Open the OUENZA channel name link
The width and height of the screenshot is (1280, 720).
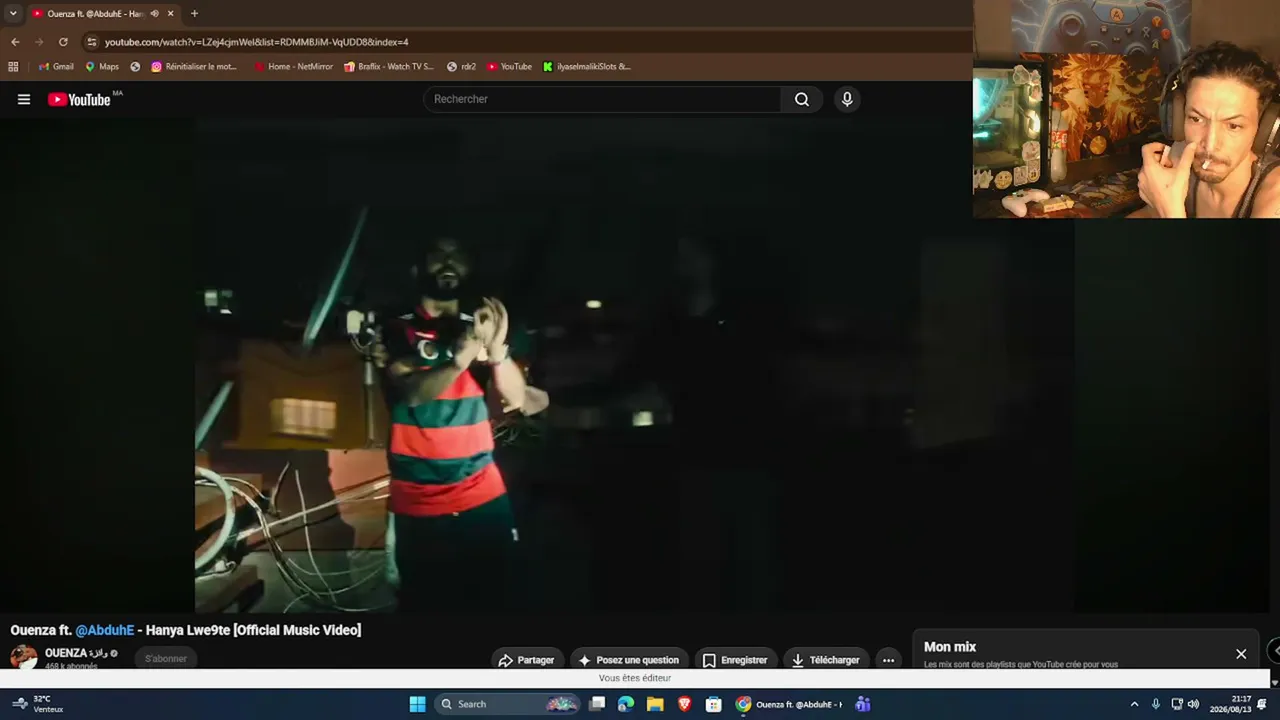(x=76, y=653)
